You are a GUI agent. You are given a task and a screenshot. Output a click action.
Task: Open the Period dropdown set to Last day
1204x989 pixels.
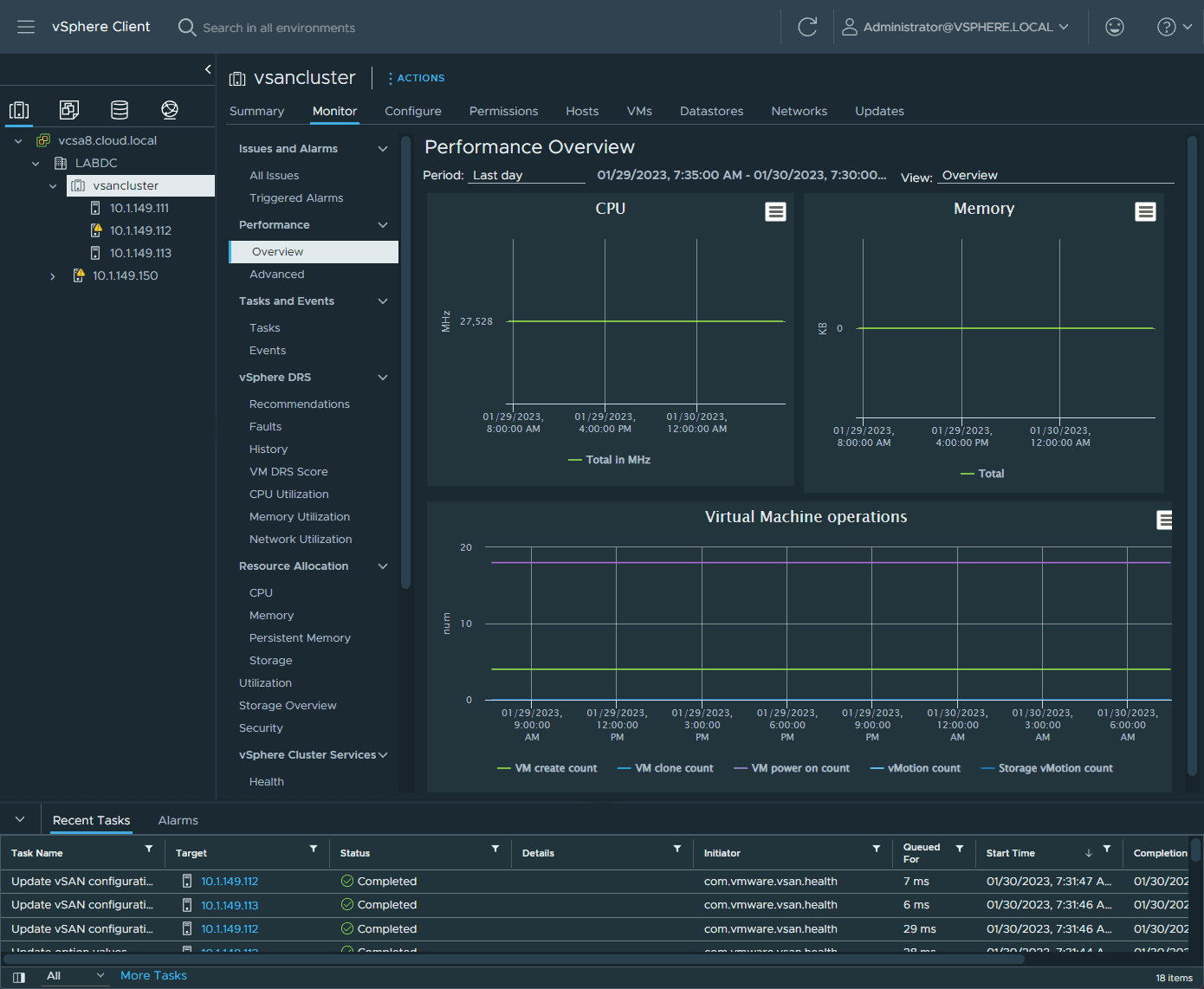[527, 176]
